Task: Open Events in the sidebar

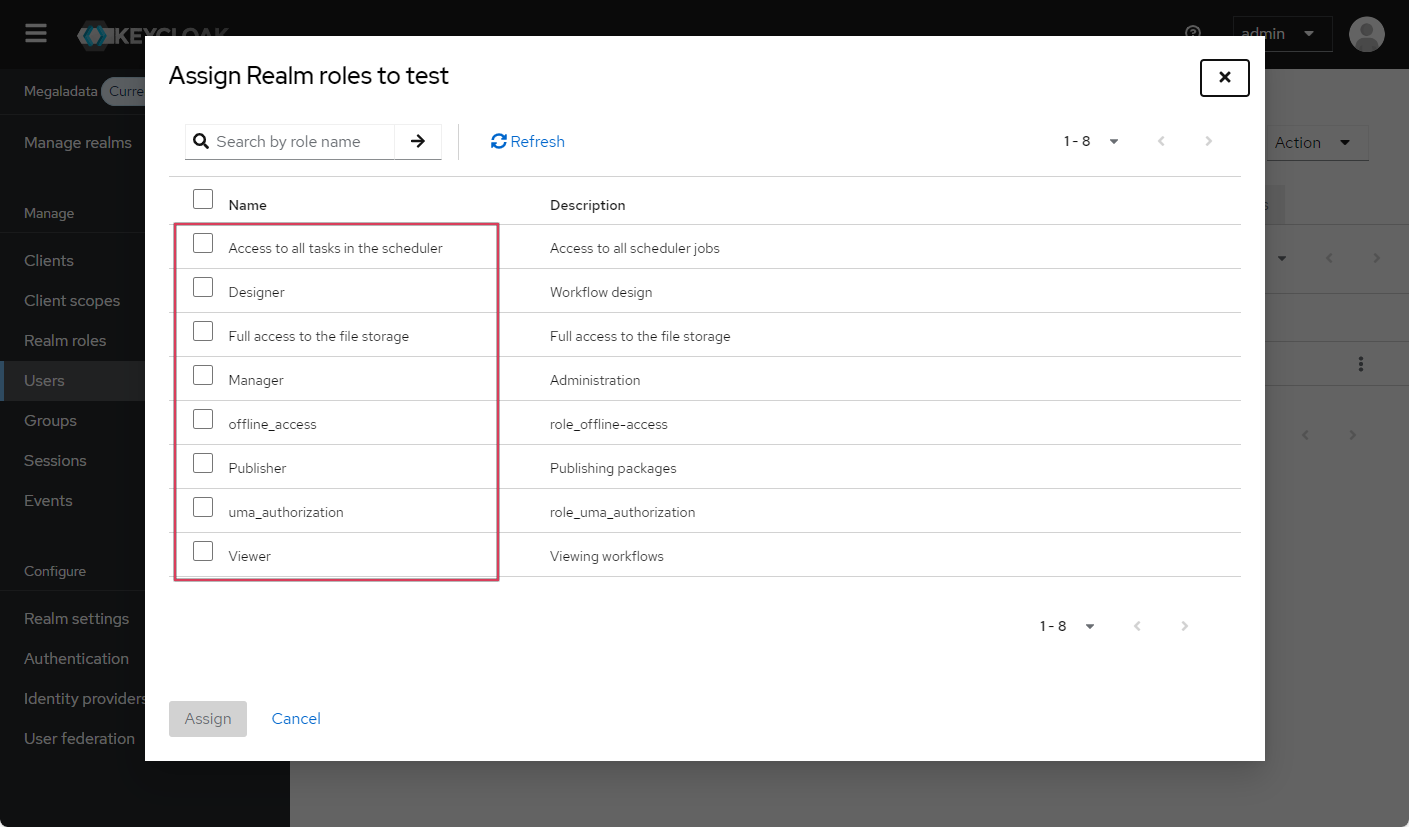Action: click(48, 500)
